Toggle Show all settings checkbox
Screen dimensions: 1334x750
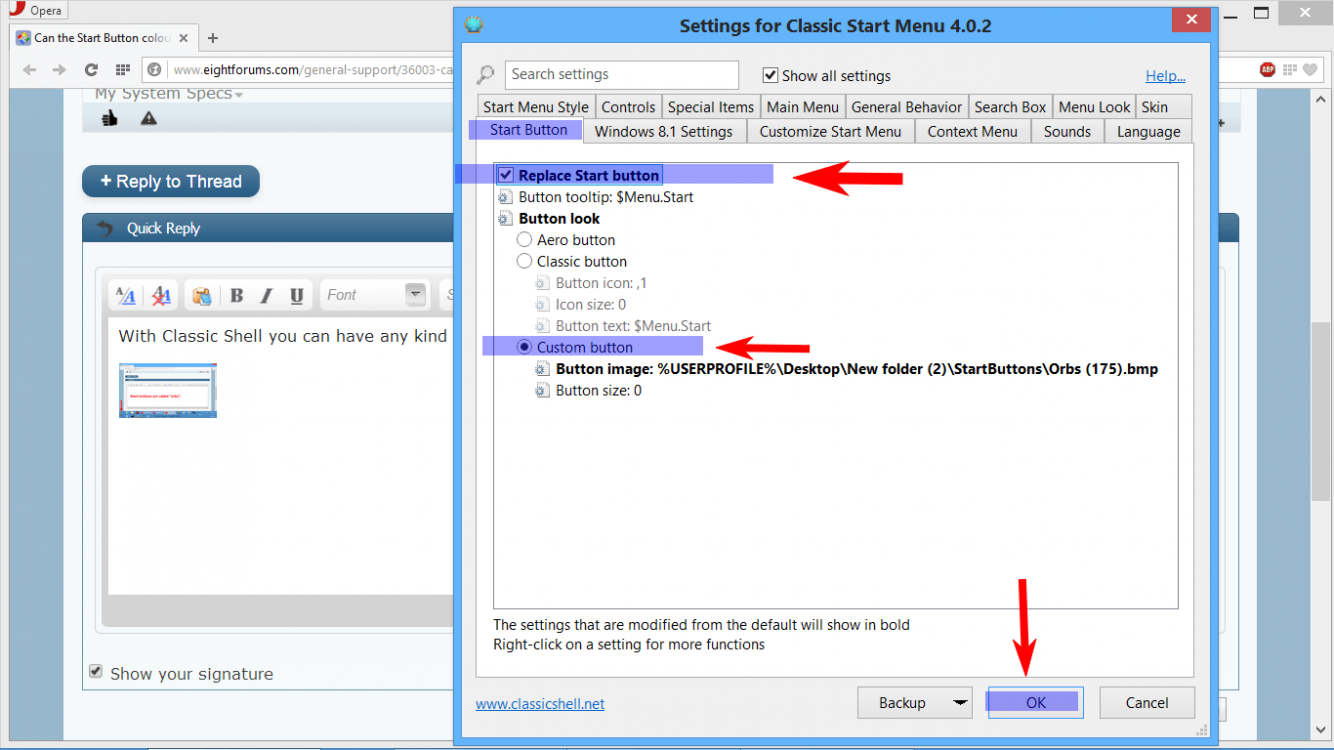pyautogui.click(x=770, y=75)
